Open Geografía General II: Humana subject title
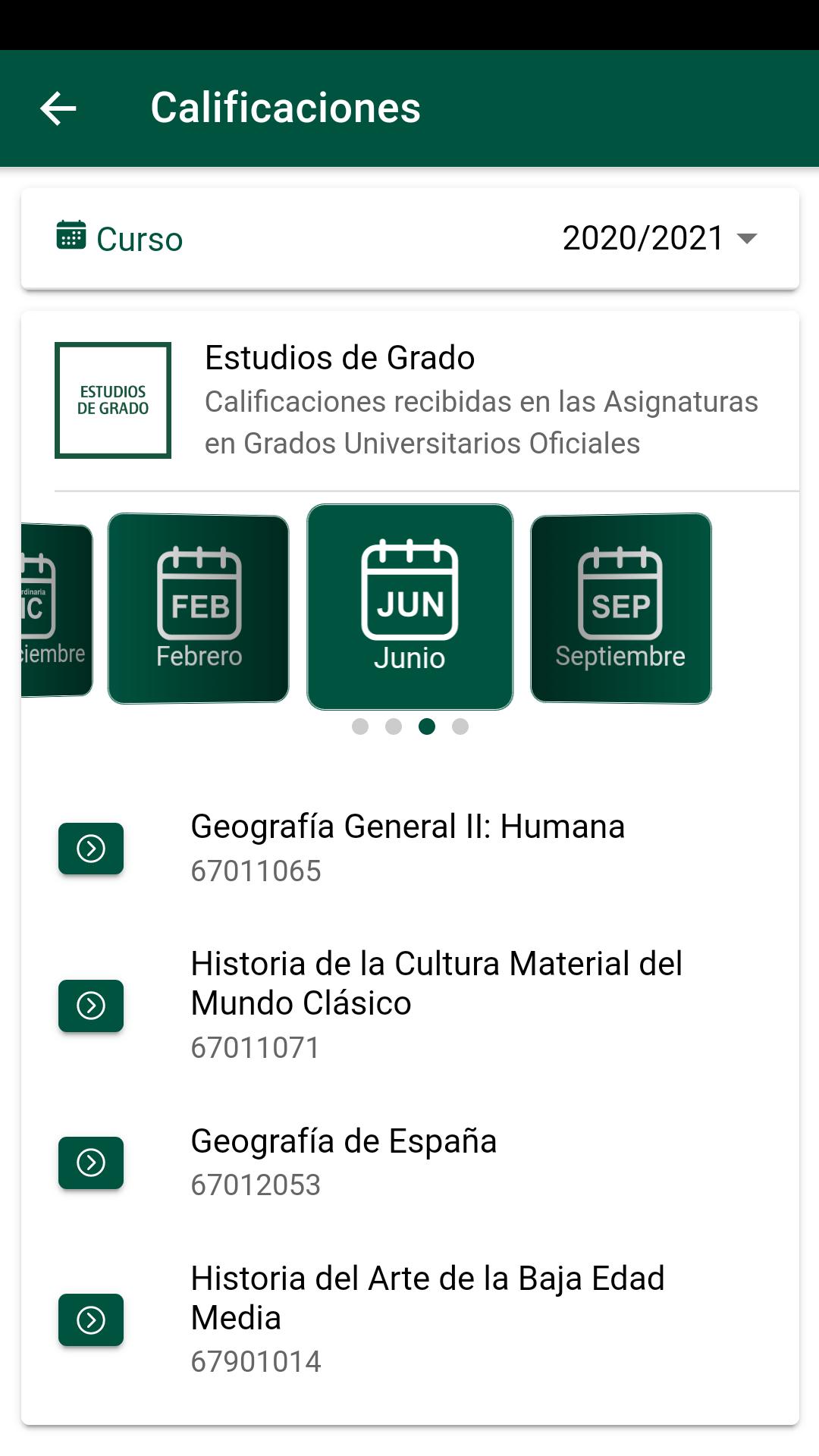This screenshot has width=819, height=1456. coord(407,827)
